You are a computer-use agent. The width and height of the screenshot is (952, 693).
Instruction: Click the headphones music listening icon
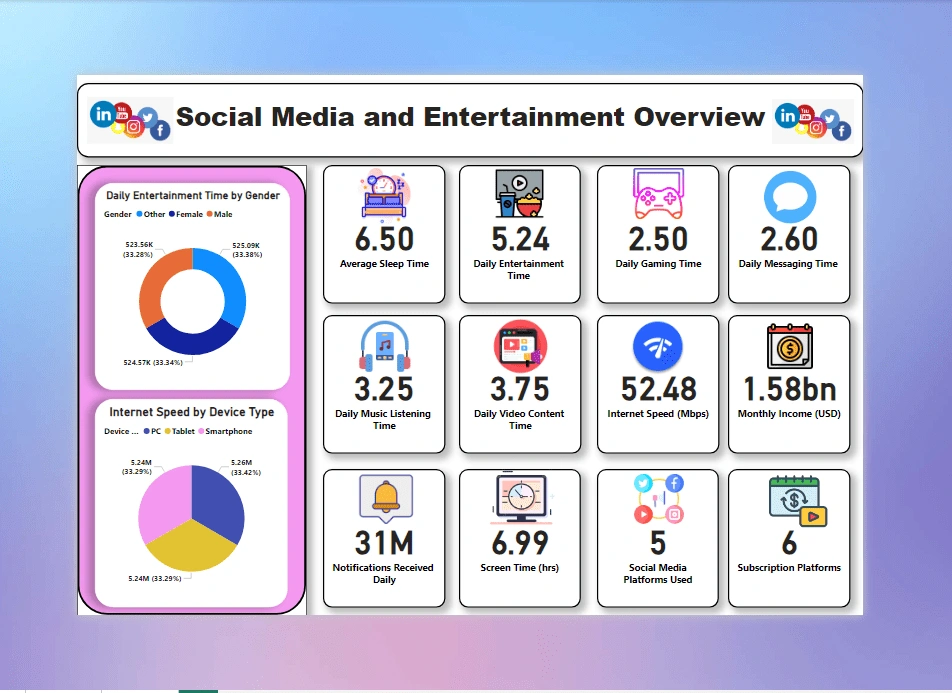384,346
